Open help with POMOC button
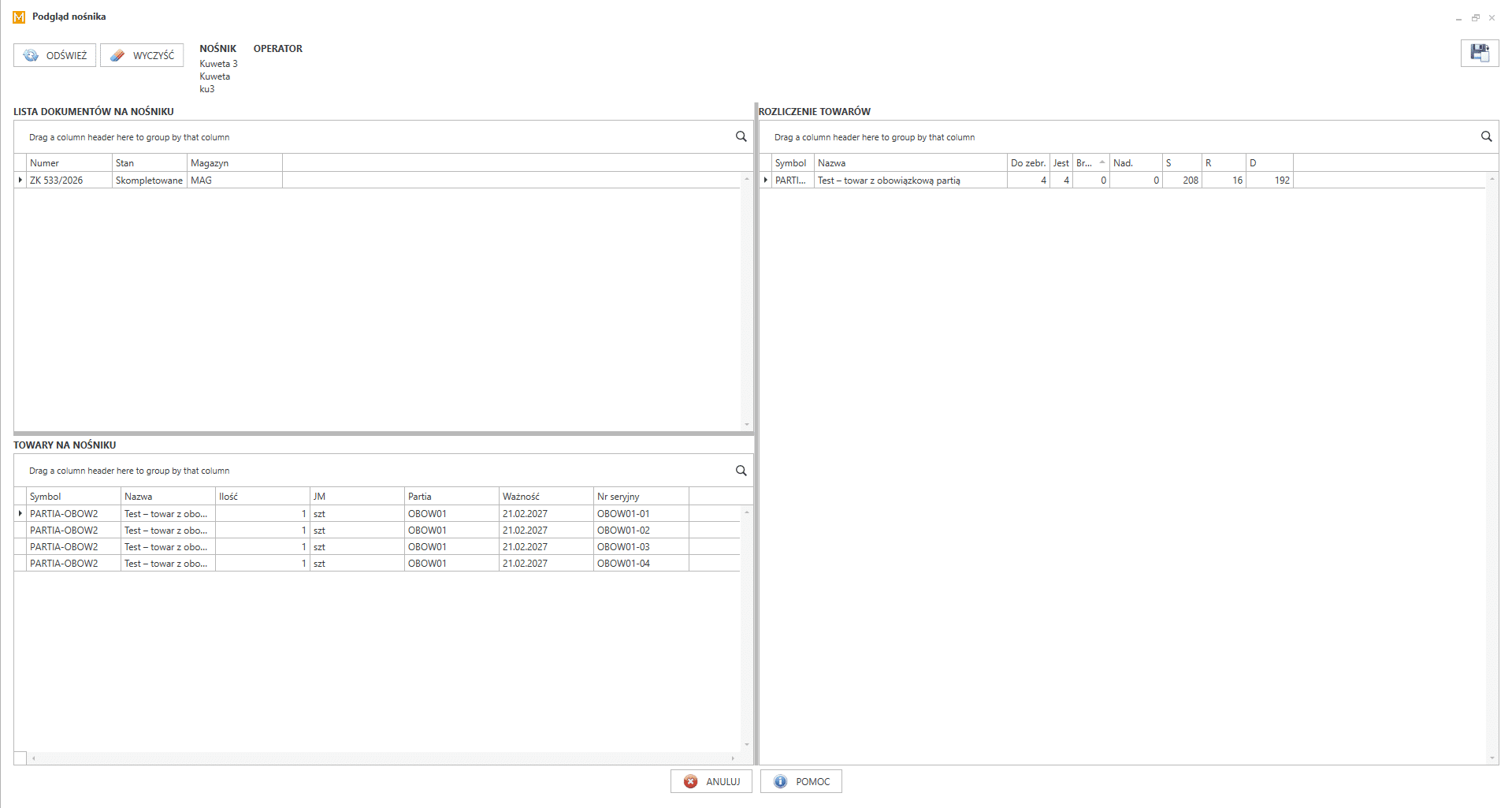Viewport: 1512px width, 808px height. pyautogui.click(x=801, y=781)
